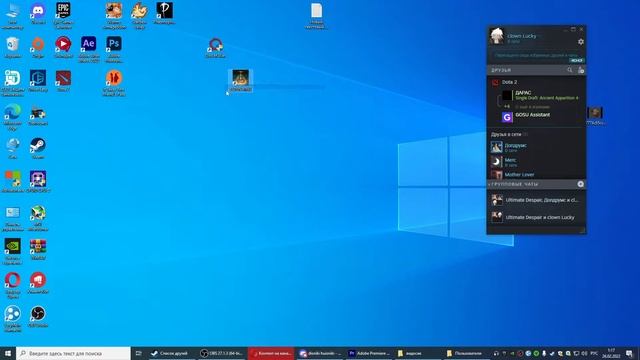Open chat with friend Mother Lover

click(536, 175)
